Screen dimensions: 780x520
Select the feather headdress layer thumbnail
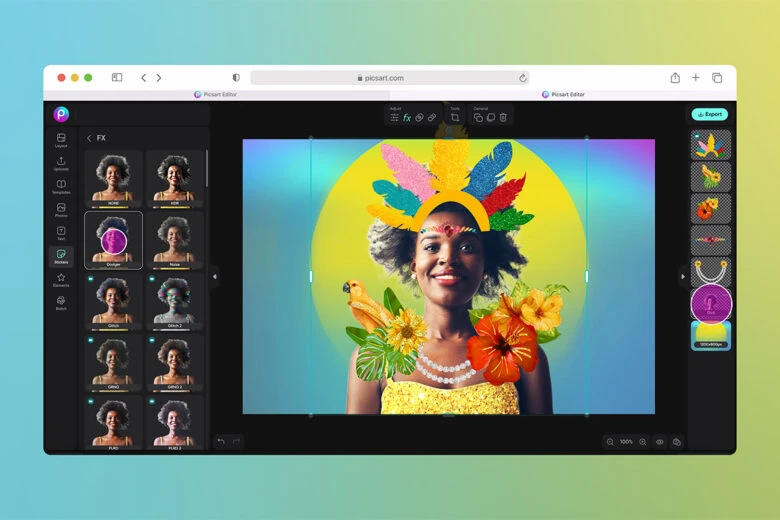[x=710, y=146]
